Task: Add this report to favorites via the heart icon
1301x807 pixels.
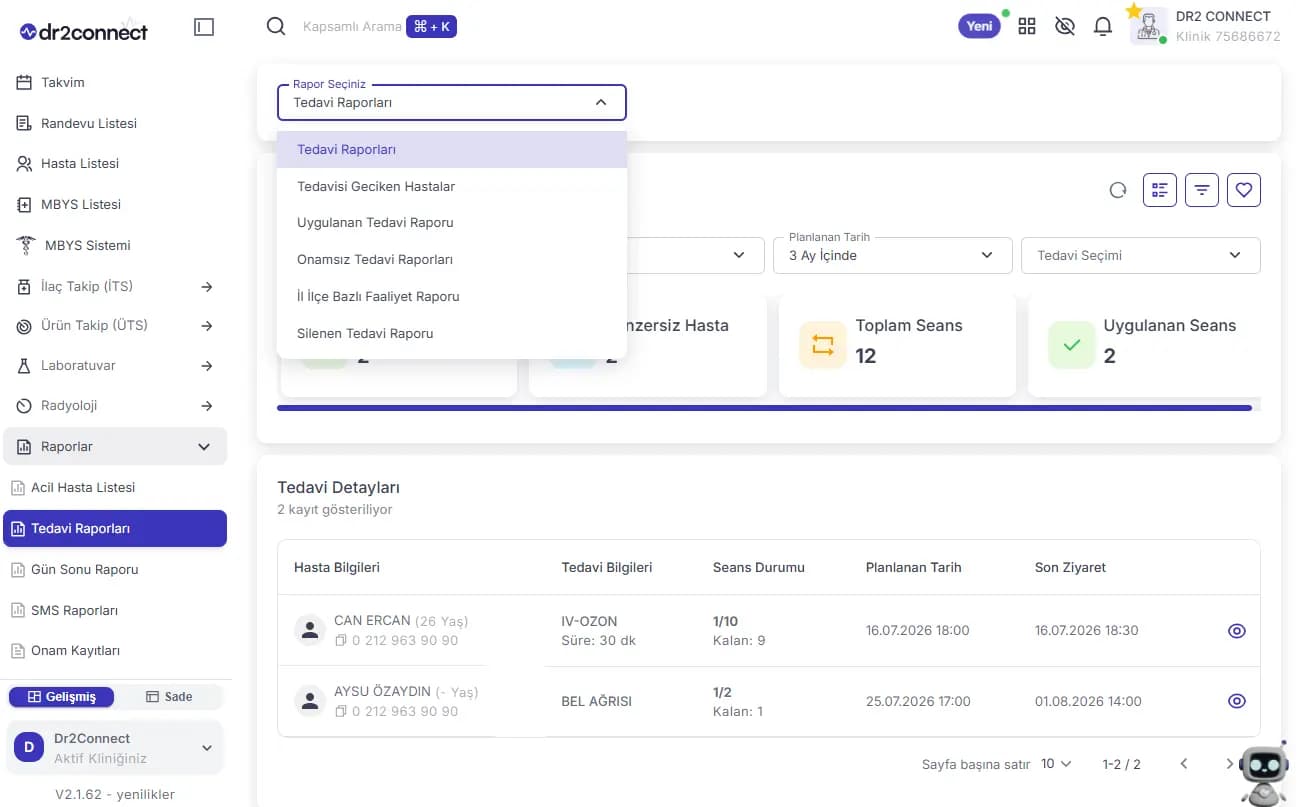Action: point(1244,190)
